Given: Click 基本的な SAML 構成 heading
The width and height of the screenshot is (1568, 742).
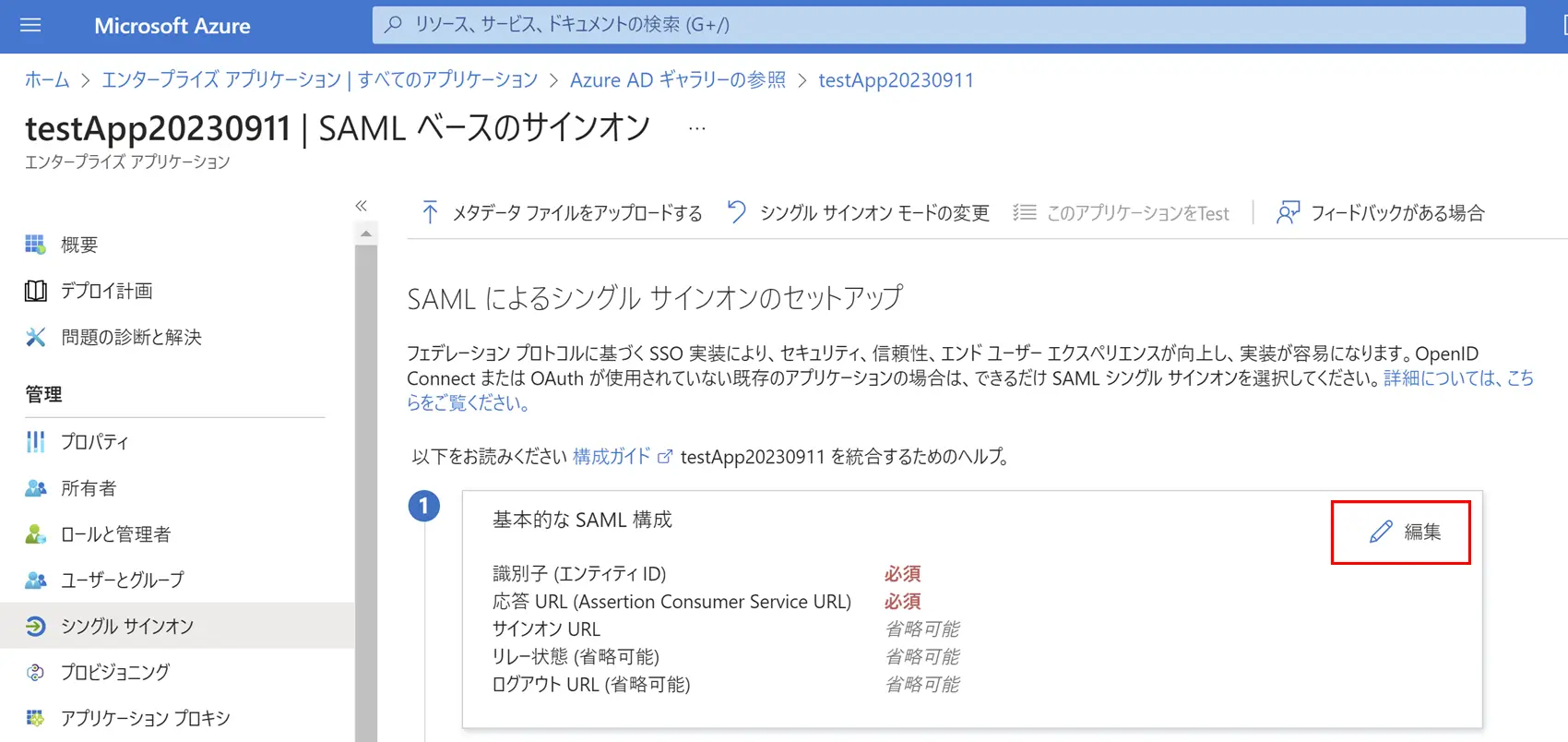Looking at the screenshot, I should pyautogui.click(x=582, y=520).
